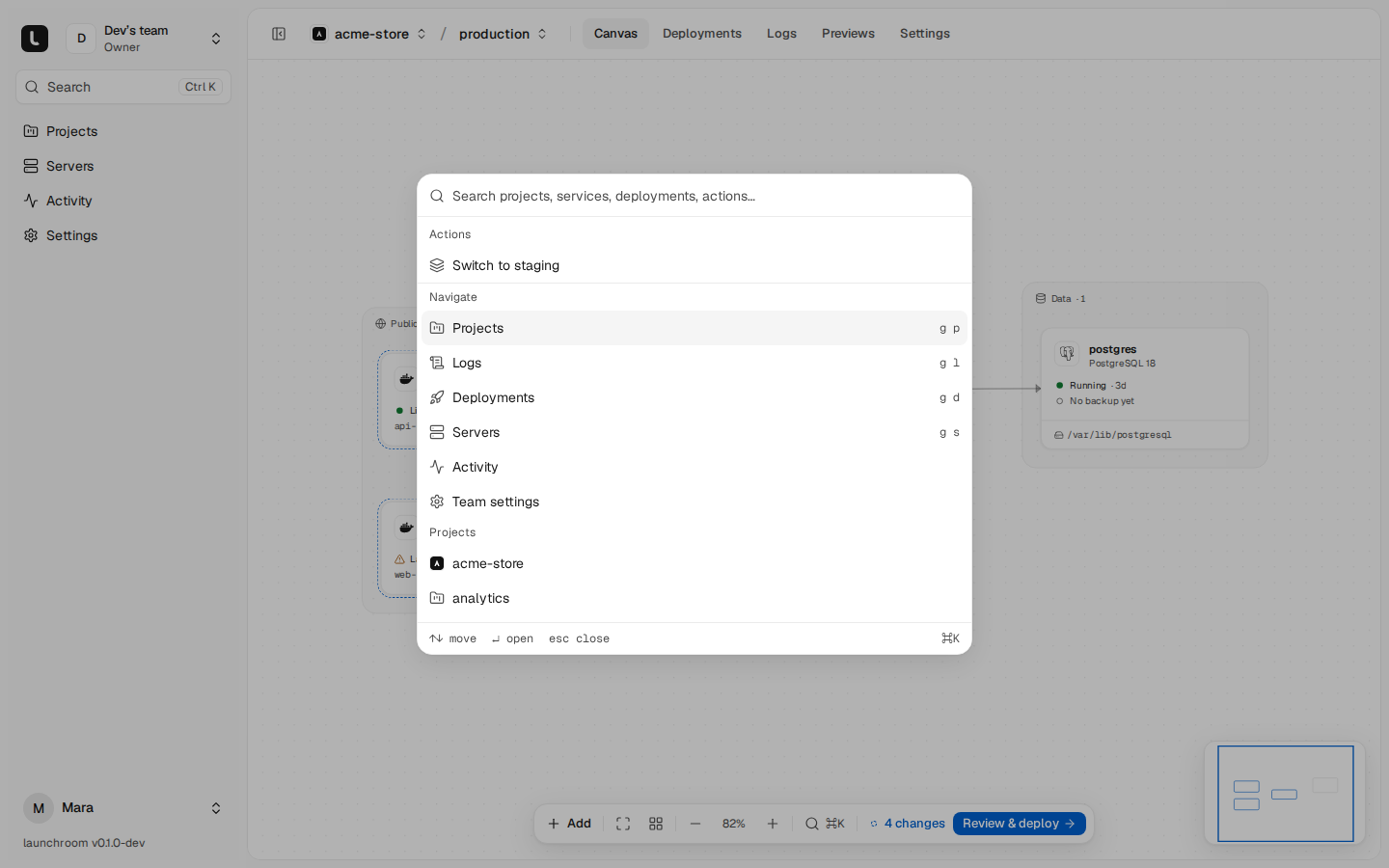Open acme-store project from the palette
The height and width of the screenshot is (868, 1389).
click(x=694, y=563)
